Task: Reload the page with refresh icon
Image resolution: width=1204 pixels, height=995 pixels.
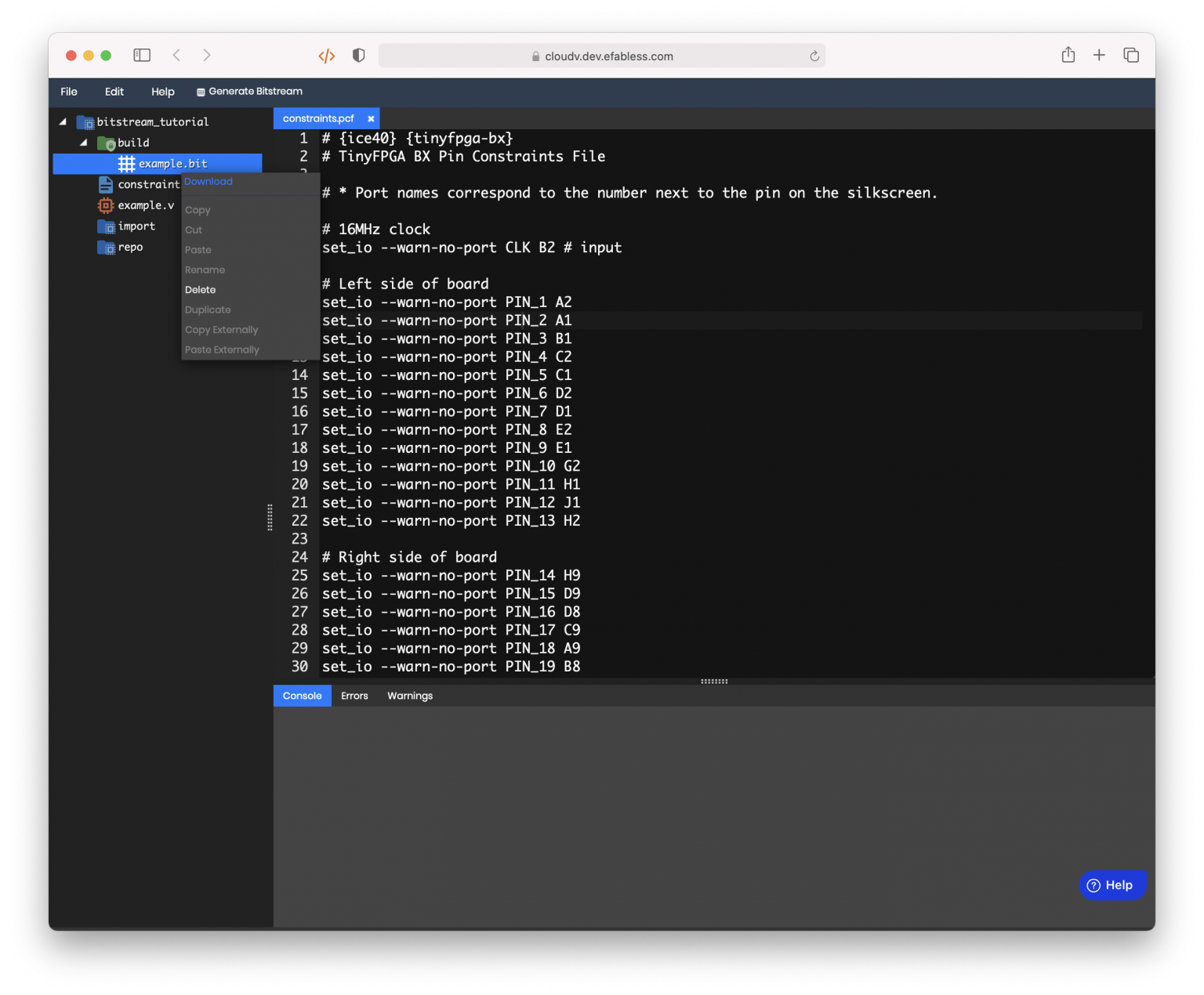Action: 814,56
